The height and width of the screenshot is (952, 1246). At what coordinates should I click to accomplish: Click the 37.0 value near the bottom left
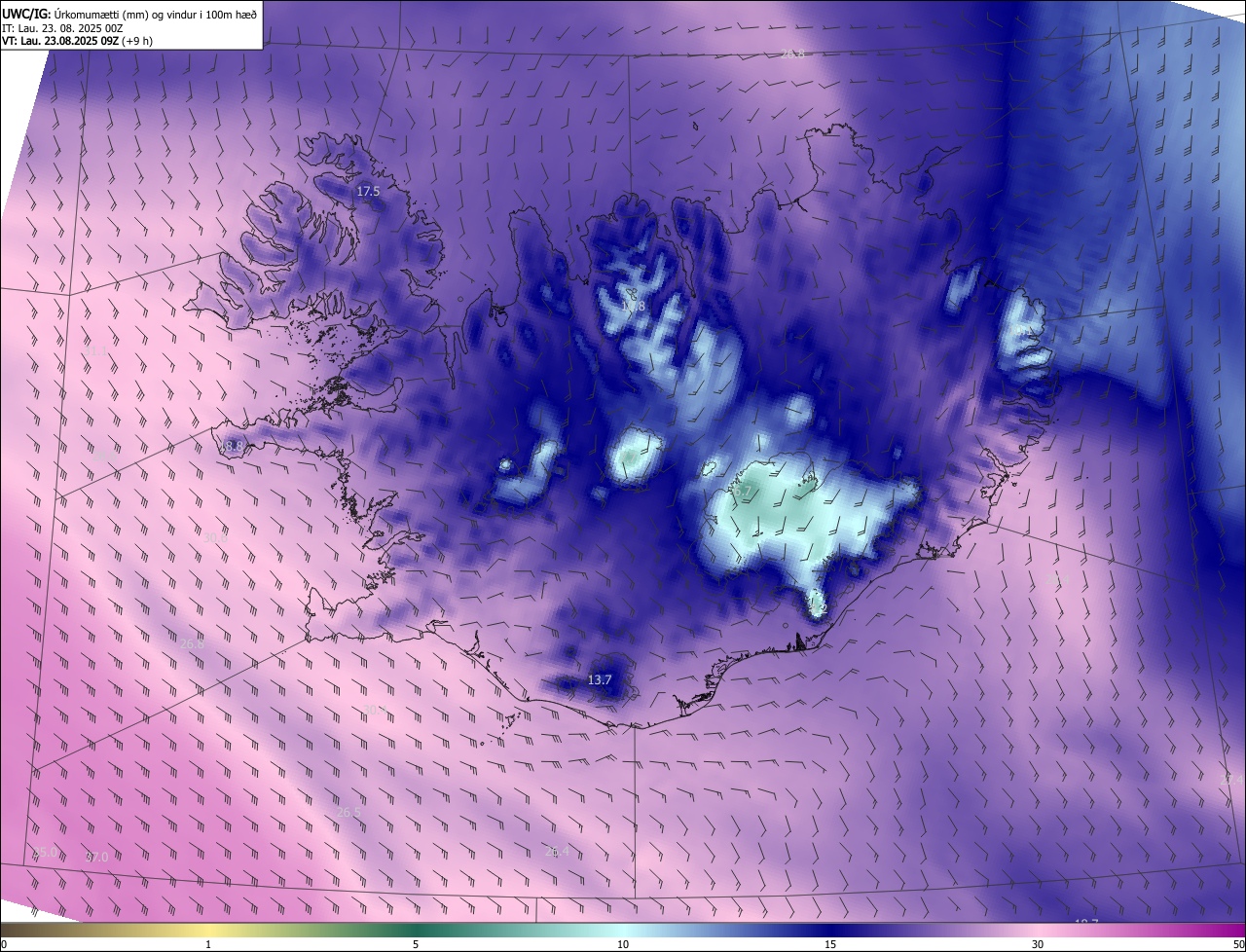coord(96,857)
